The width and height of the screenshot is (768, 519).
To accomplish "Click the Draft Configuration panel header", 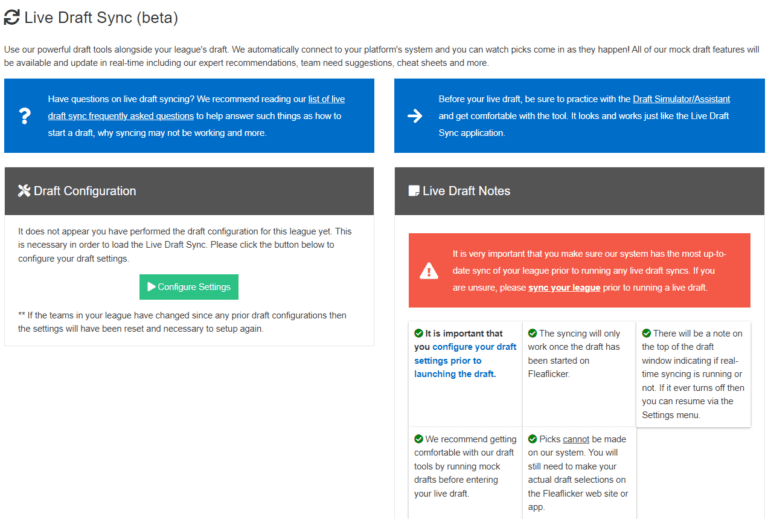I will [189, 191].
